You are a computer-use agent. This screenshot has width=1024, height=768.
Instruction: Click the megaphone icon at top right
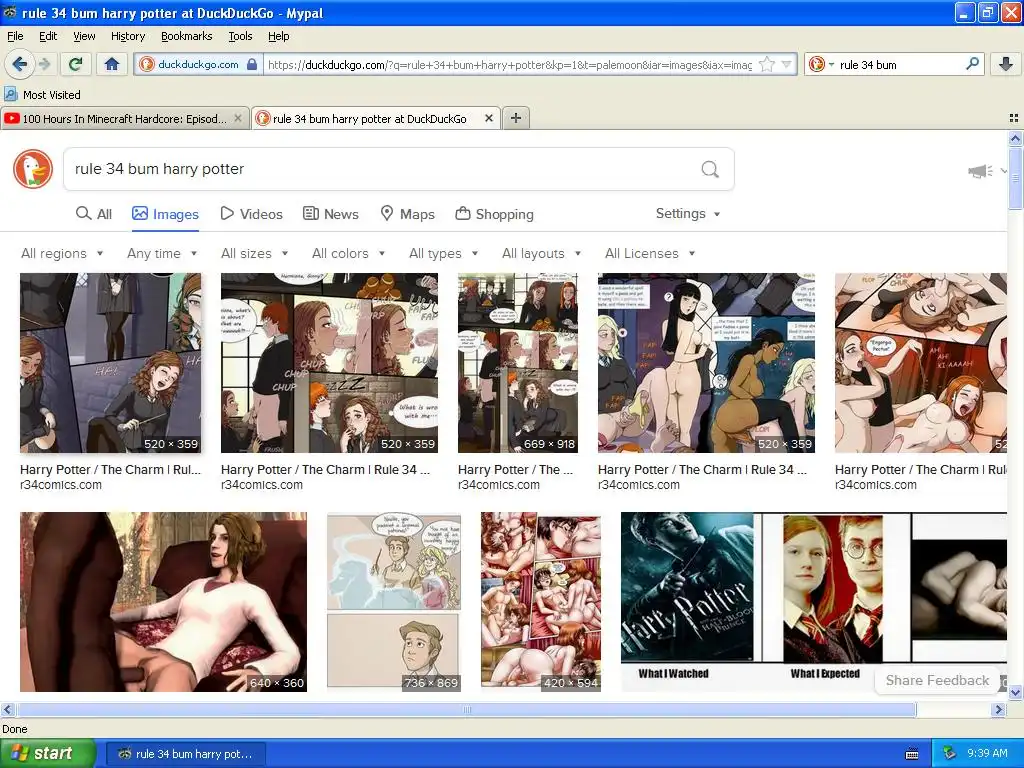pyautogui.click(x=980, y=171)
